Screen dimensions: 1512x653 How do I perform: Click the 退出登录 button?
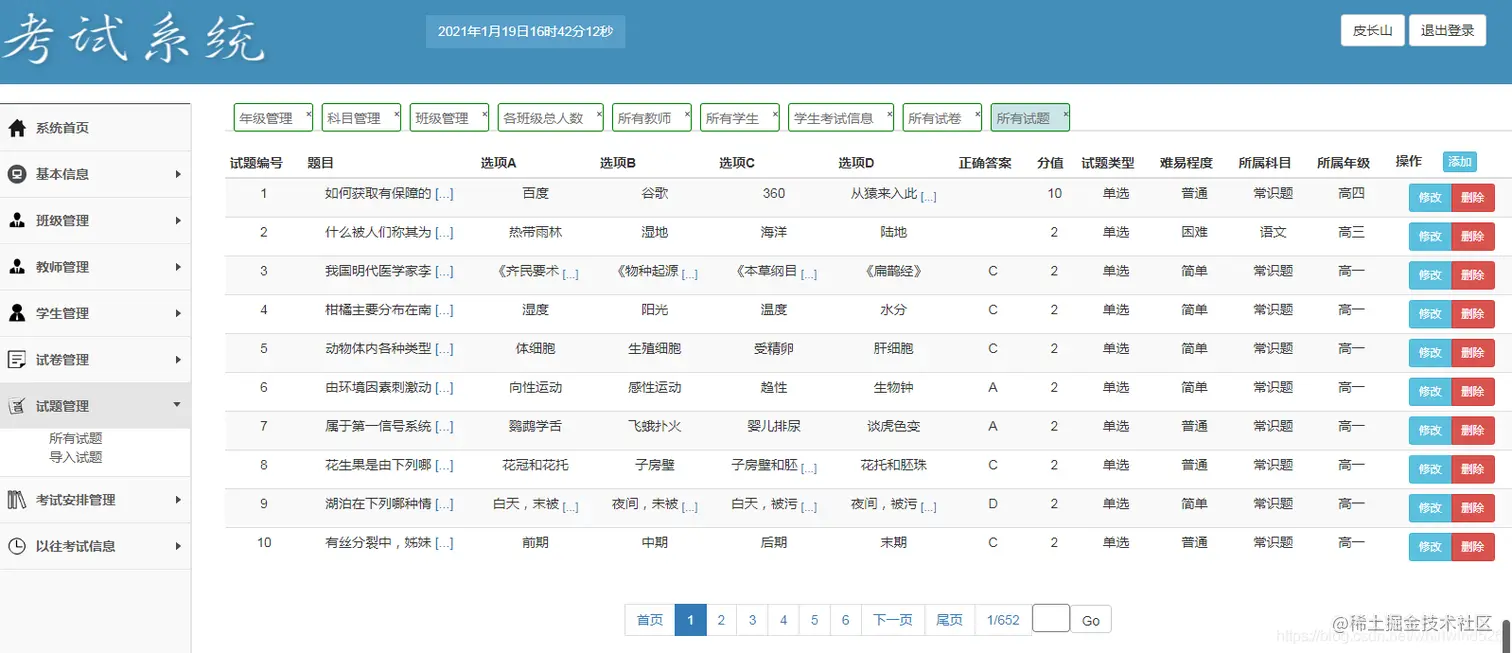[1447, 30]
